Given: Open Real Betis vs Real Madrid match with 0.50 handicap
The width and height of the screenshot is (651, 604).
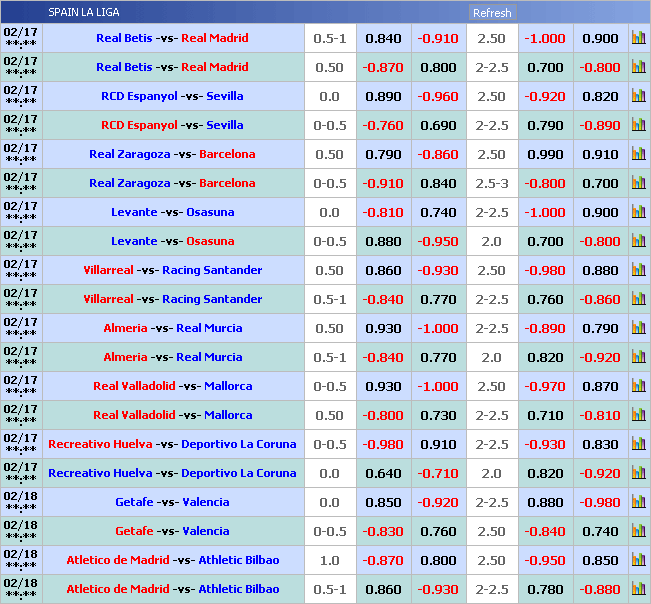Looking at the screenshot, I should click(172, 68).
